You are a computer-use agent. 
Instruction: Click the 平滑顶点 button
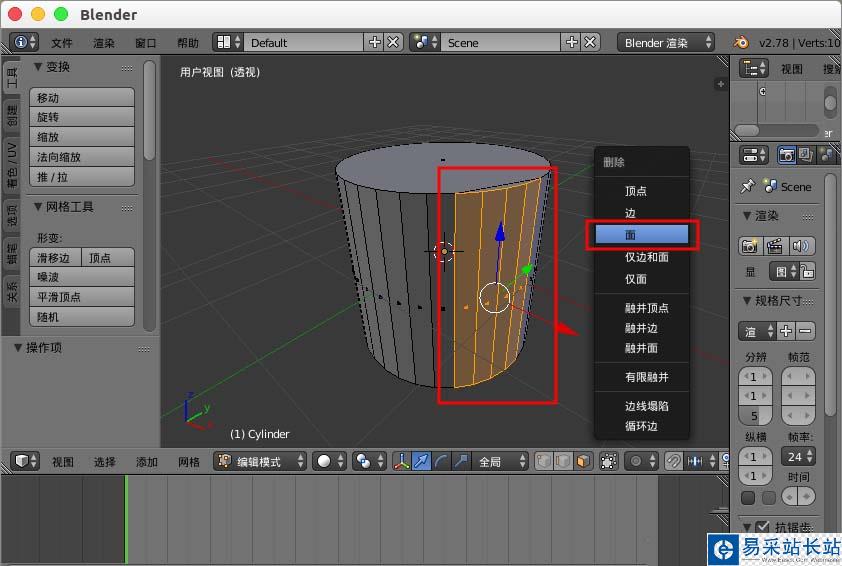(82, 297)
